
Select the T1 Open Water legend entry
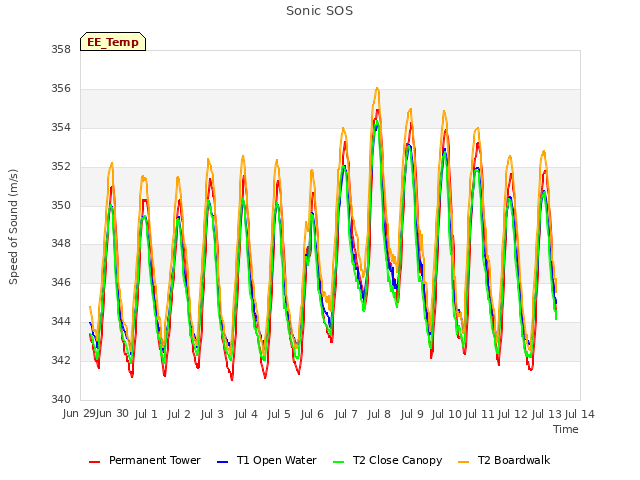point(267,460)
